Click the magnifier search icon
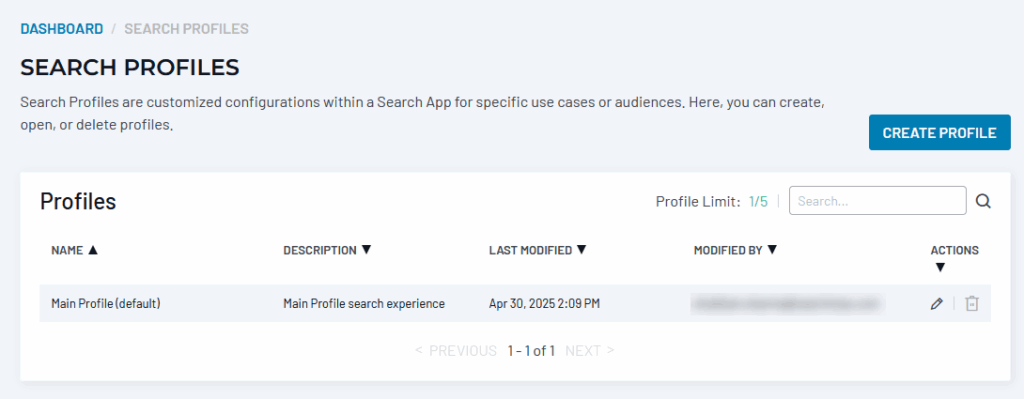Image resolution: width=1024 pixels, height=399 pixels. click(983, 202)
